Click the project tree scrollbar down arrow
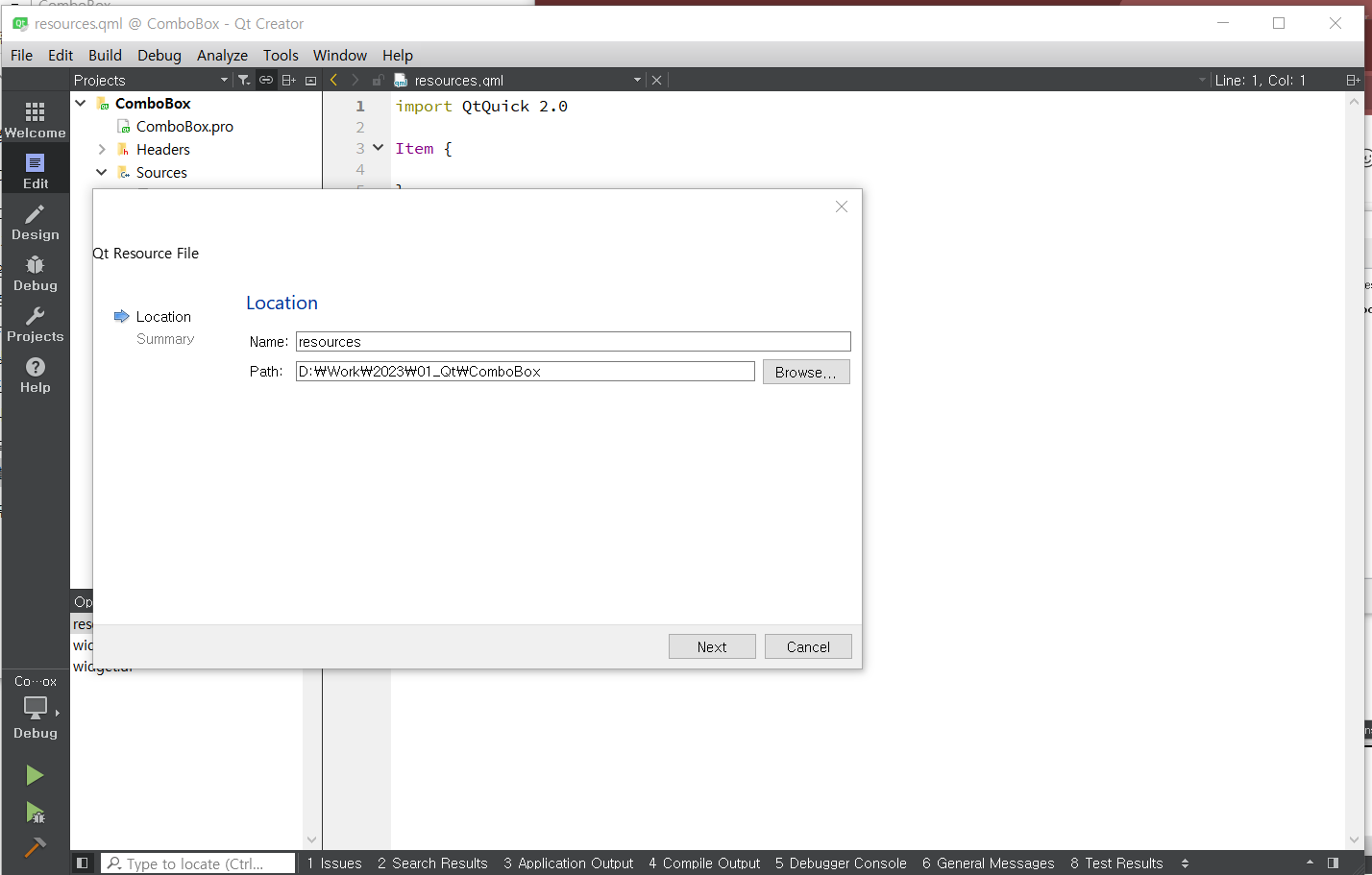 [x=311, y=839]
